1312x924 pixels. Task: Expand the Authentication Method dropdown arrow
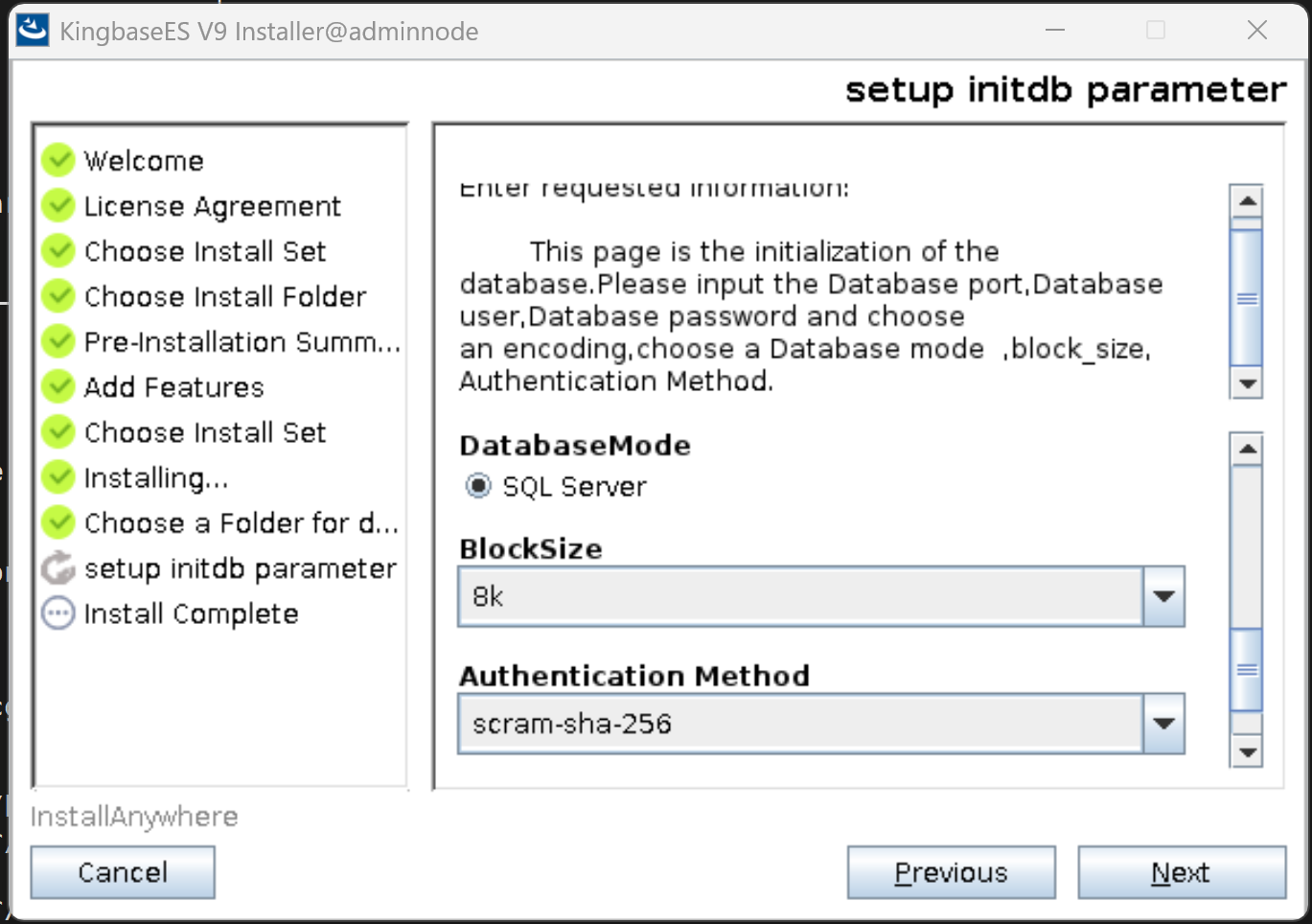[1163, 724]
